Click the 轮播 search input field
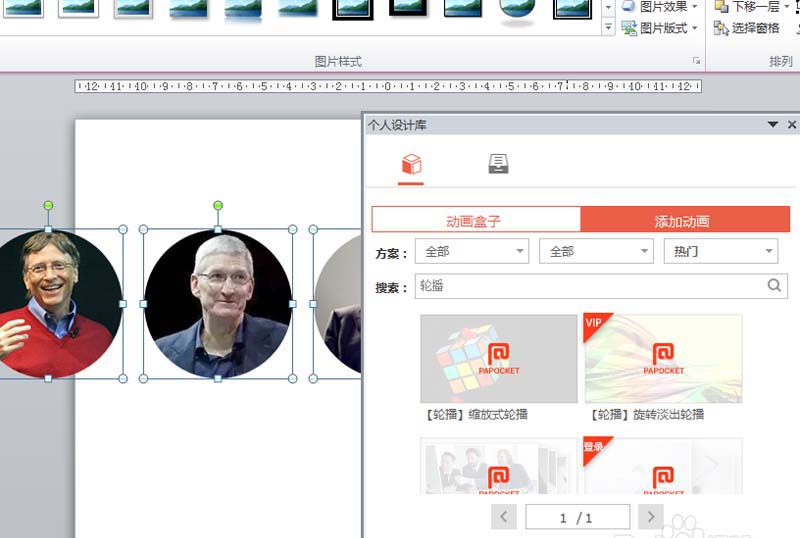The width and height of the screenshot is (800, 538). pyautogui.click(x=592, y=286)
